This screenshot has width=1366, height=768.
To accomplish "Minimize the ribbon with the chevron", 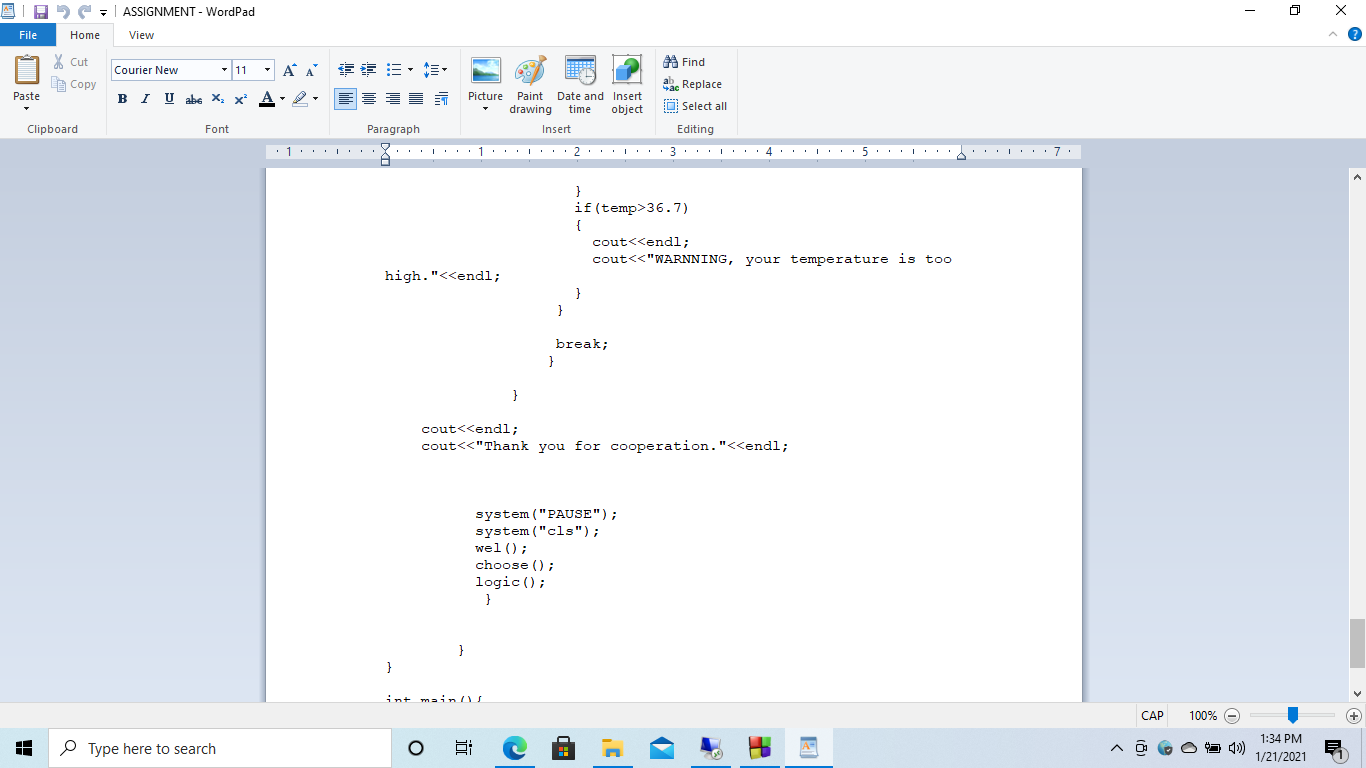I will [x=1333, y=34].
